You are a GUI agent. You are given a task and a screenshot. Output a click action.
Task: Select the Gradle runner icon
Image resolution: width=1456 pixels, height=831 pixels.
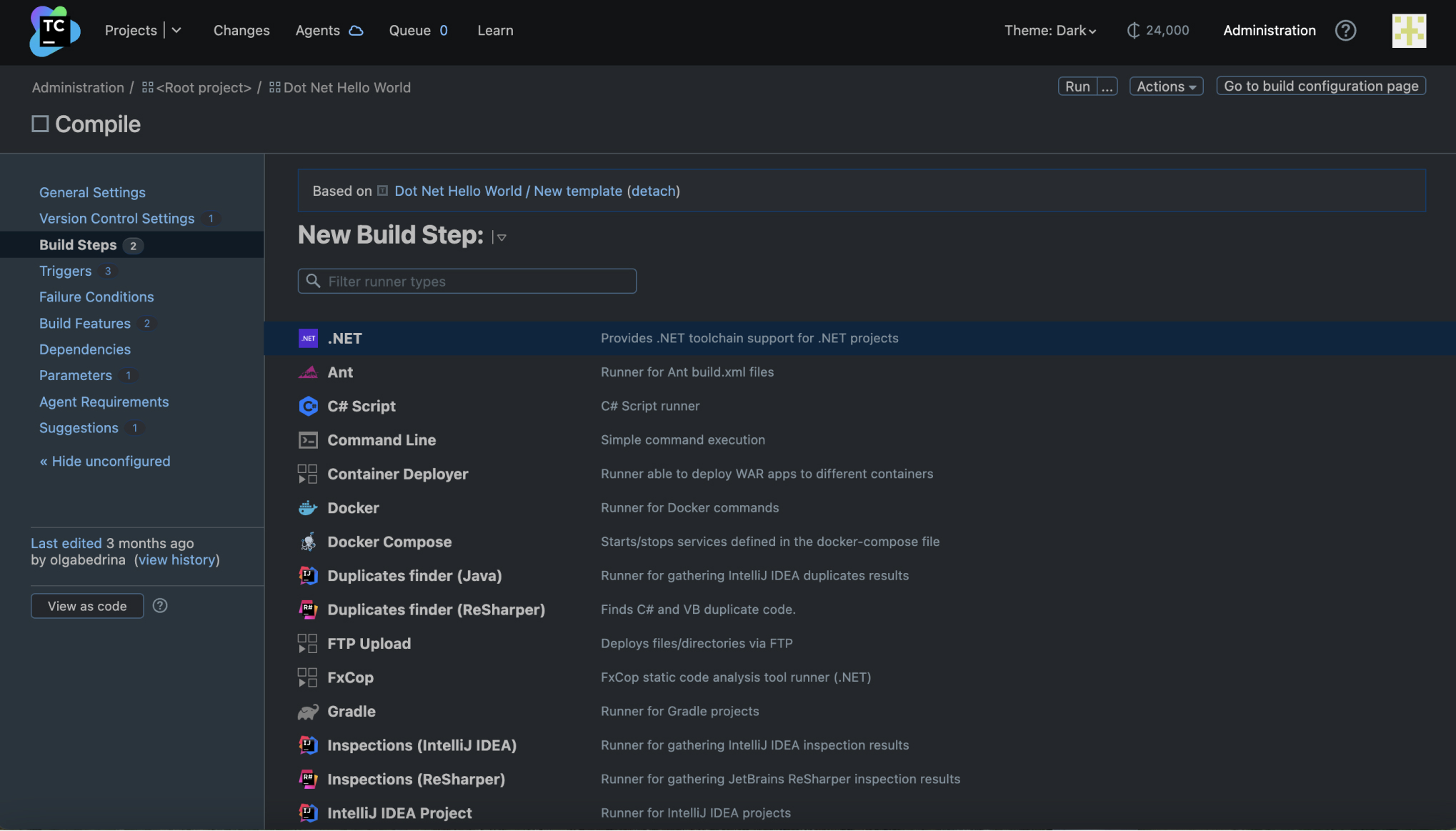point(308,710)
